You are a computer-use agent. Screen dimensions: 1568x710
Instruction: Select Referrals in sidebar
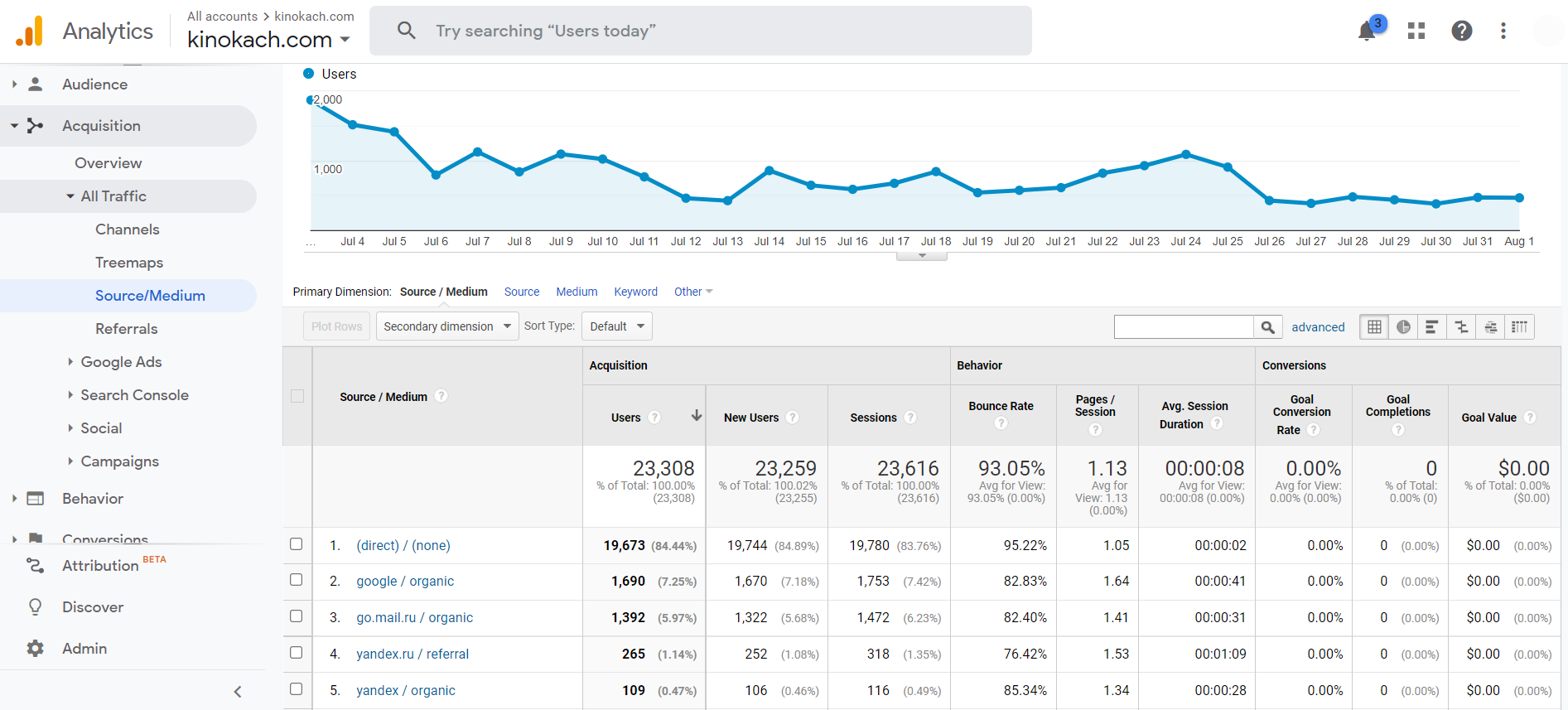[127, 329]
